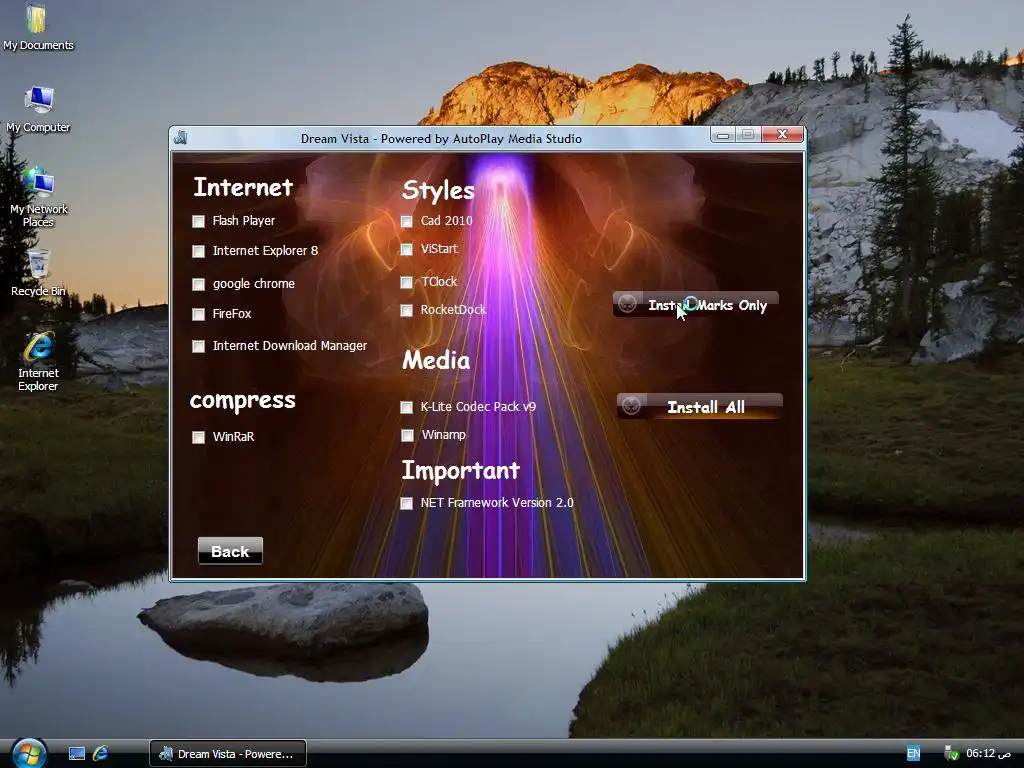The height and width of the screenshot is (768, 1024).
Task: Check the TClock checkbox
Action: coord(406,282)
